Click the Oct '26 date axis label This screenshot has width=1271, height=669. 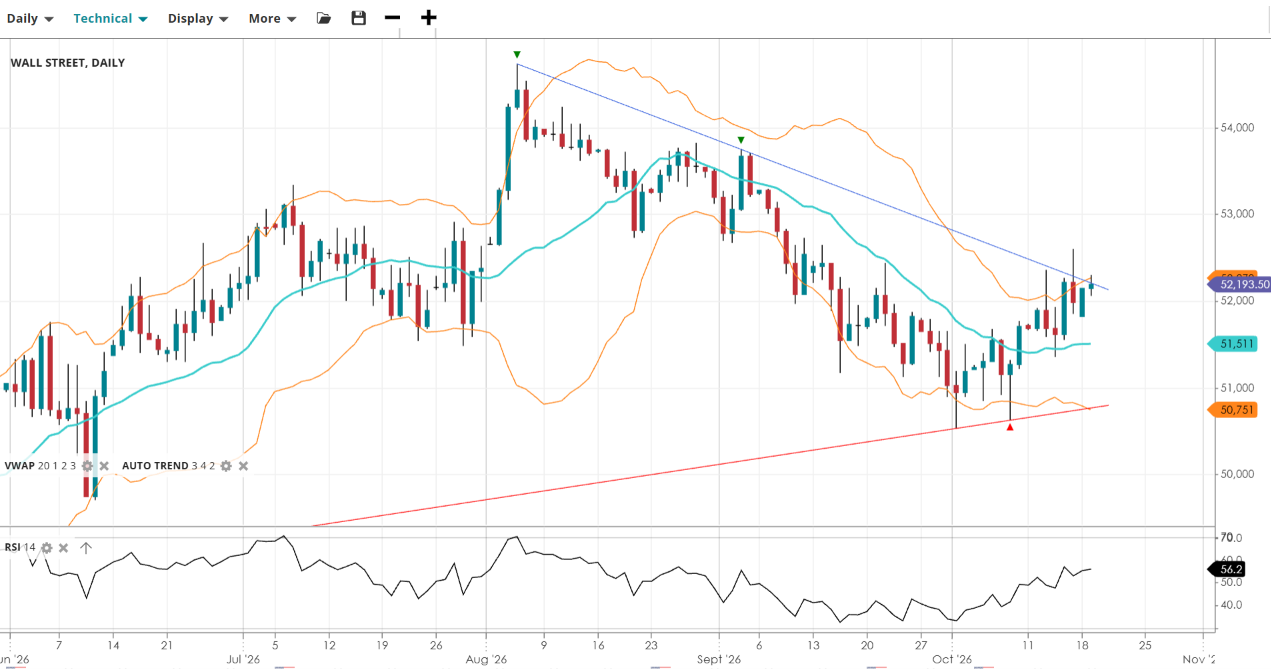pyautogui.click(x=953, y=659)
